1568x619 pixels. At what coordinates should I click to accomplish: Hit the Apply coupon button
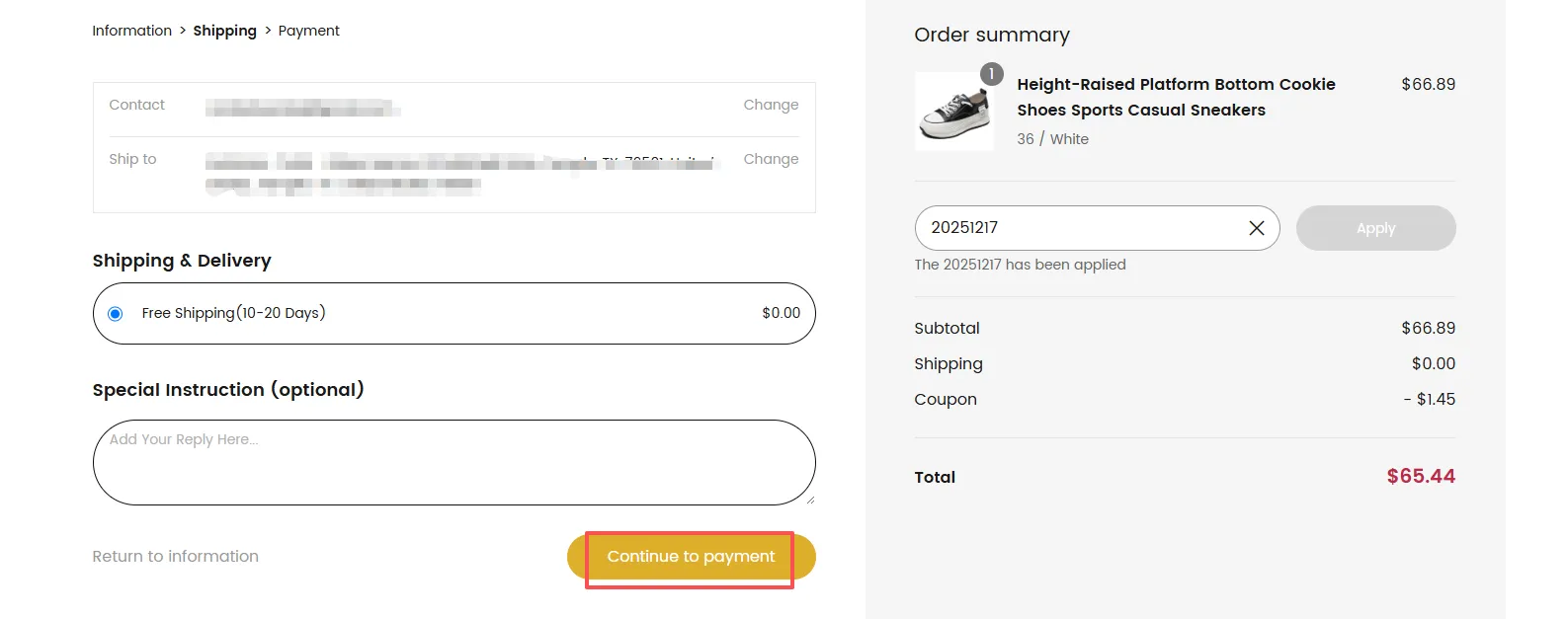1375,228
